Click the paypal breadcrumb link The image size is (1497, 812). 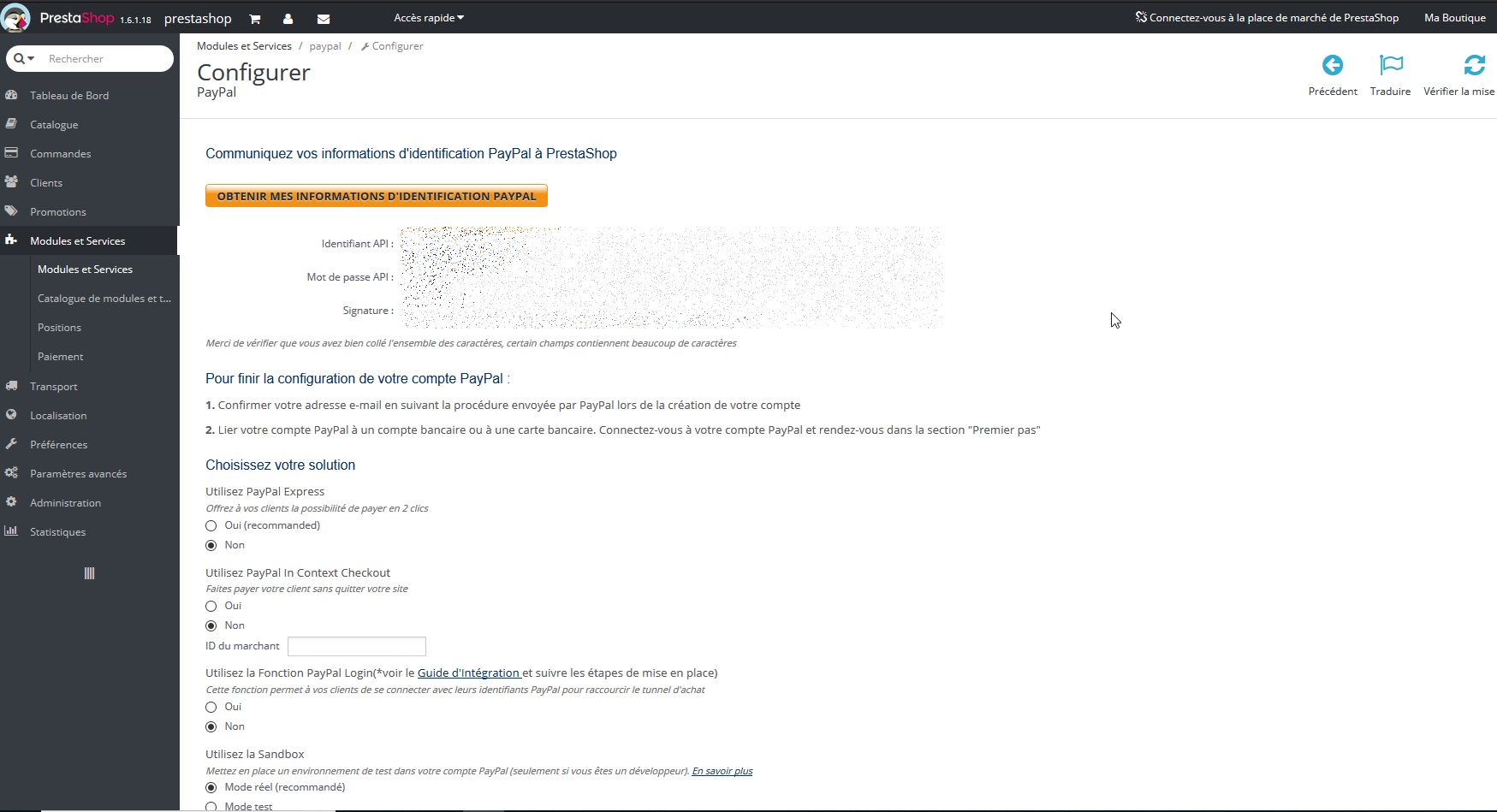tap(325, 46)
